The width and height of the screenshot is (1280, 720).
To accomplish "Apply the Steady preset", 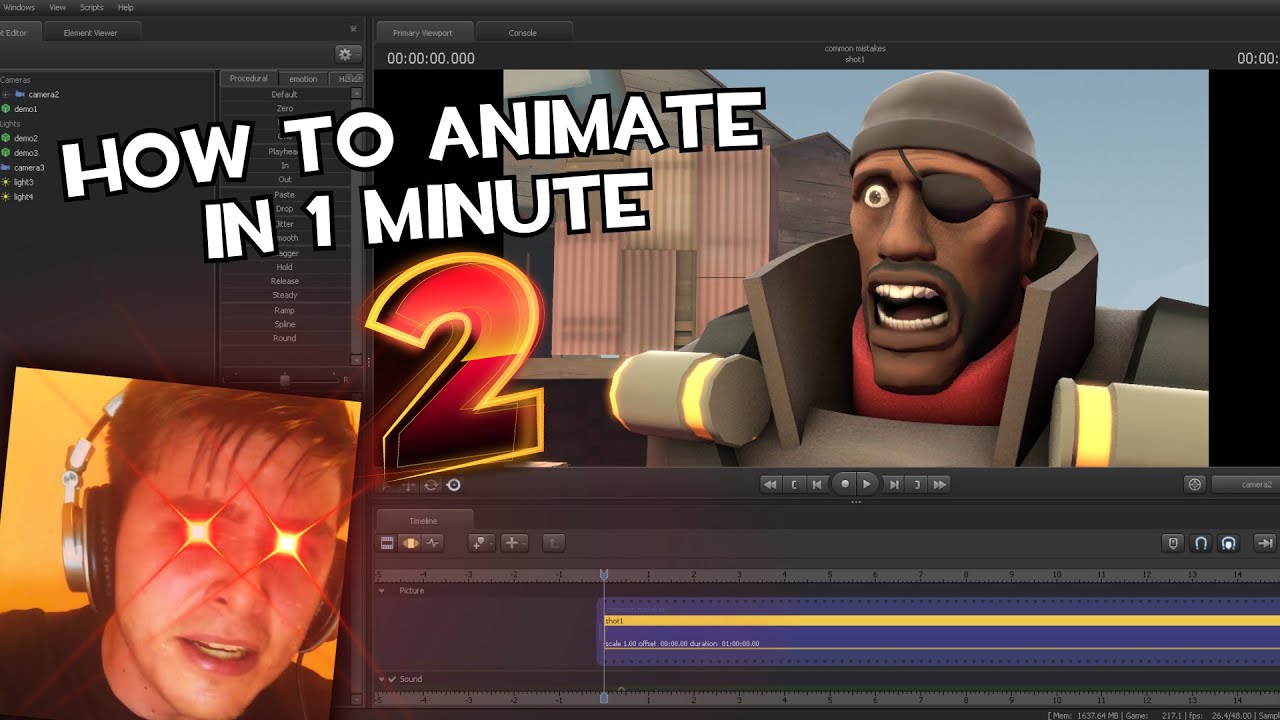I will pyautogui.click(x=284, y=295).
